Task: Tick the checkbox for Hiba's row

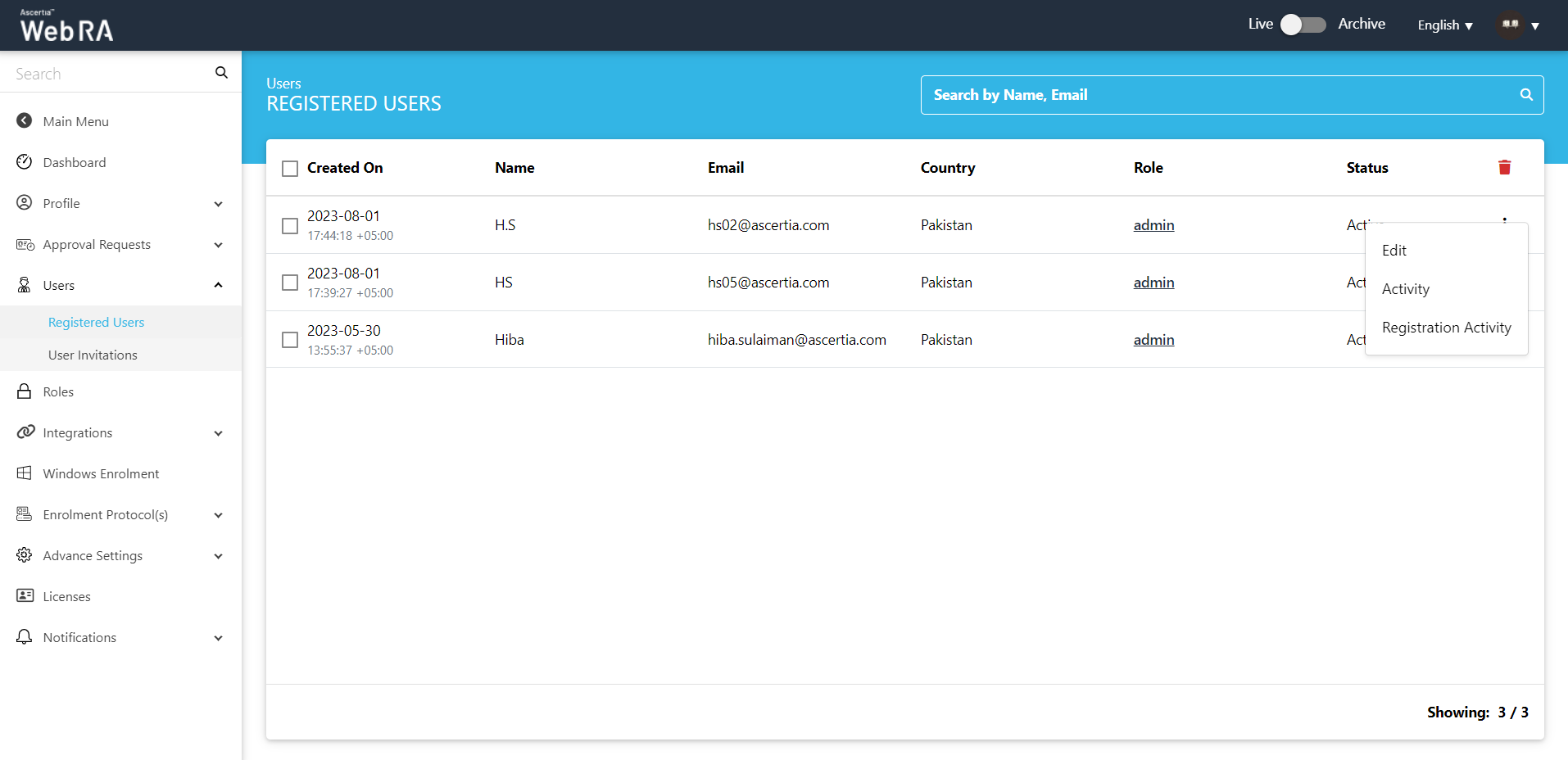Action: click(x=290, y=340)
